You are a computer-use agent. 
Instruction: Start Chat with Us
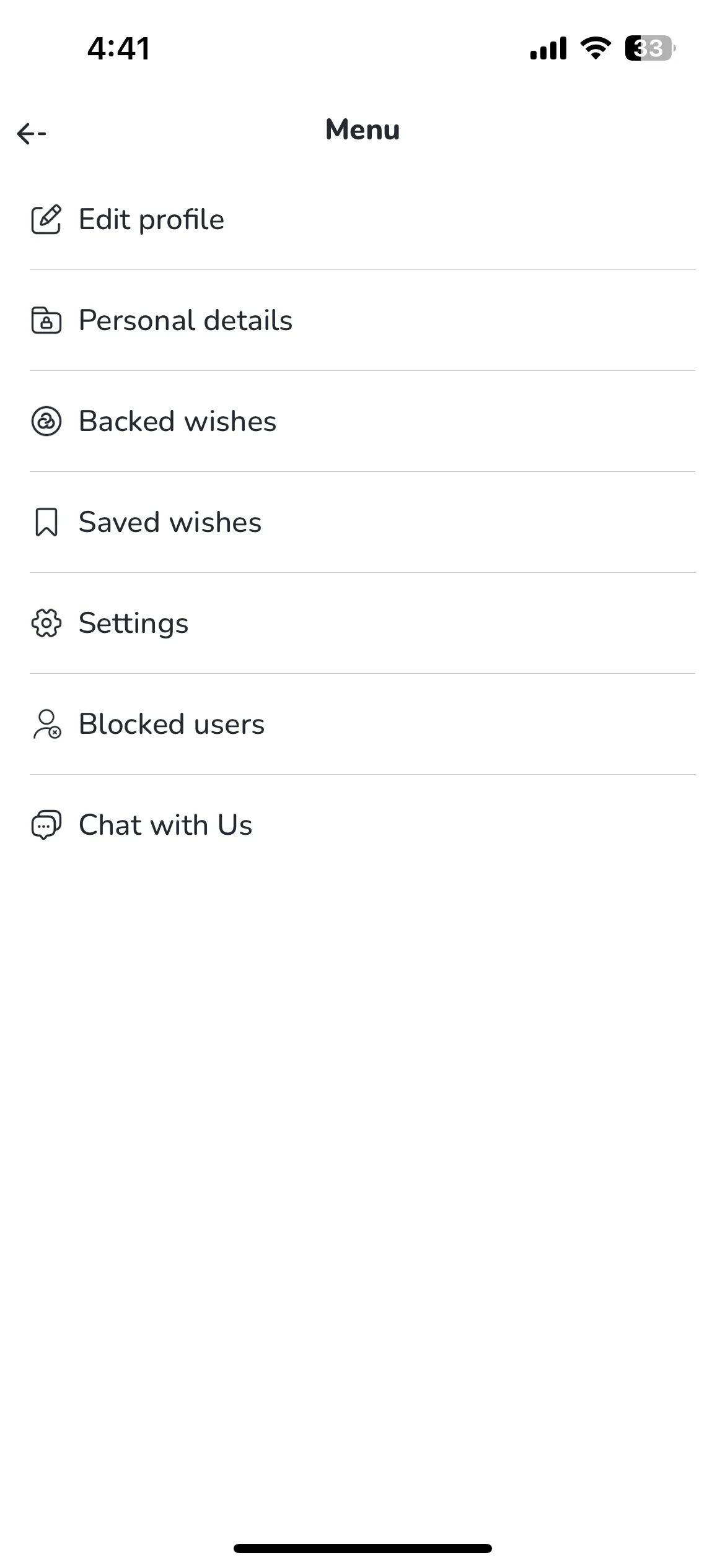[x=362, y=825]
